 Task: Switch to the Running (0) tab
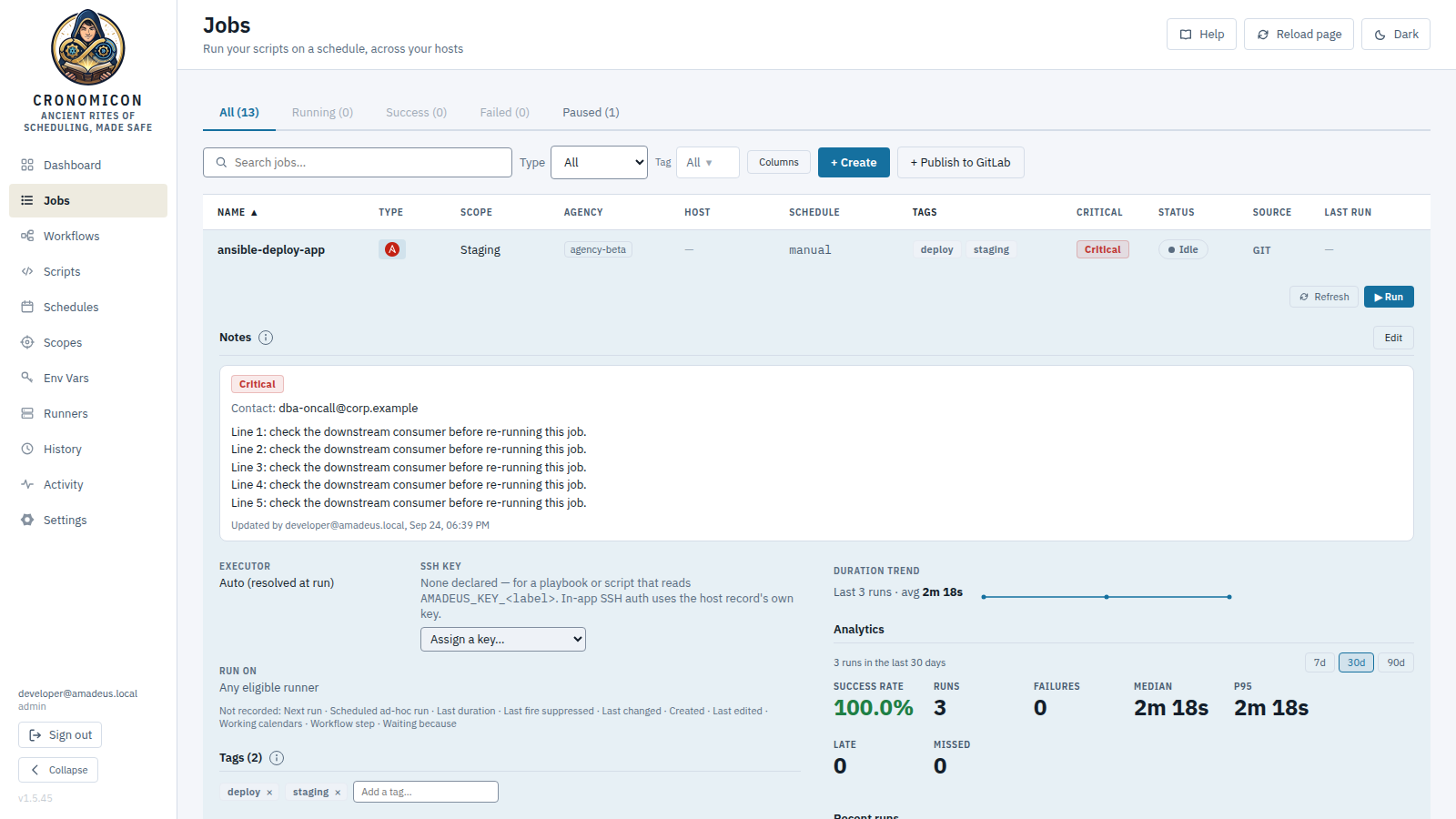point(322,113)
